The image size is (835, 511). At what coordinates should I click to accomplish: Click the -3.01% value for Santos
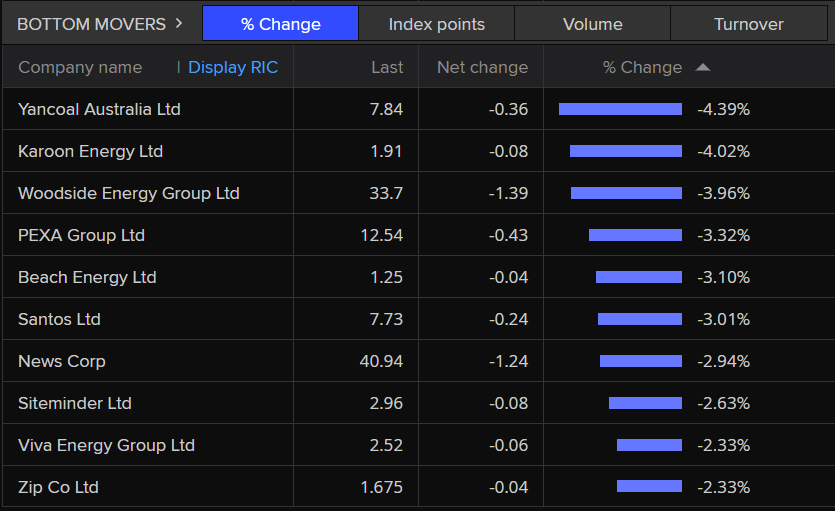(x=724, y=319)
